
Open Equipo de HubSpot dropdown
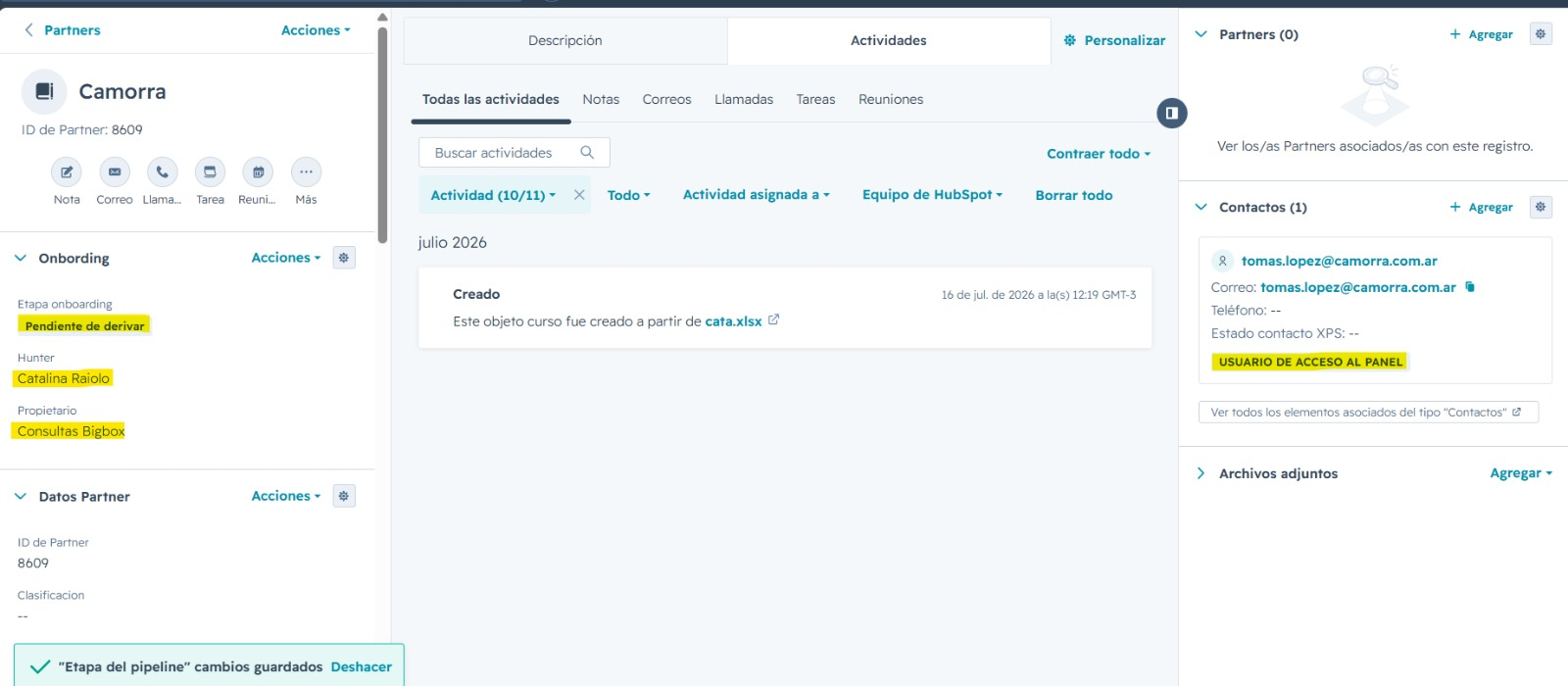click(932, 195)
